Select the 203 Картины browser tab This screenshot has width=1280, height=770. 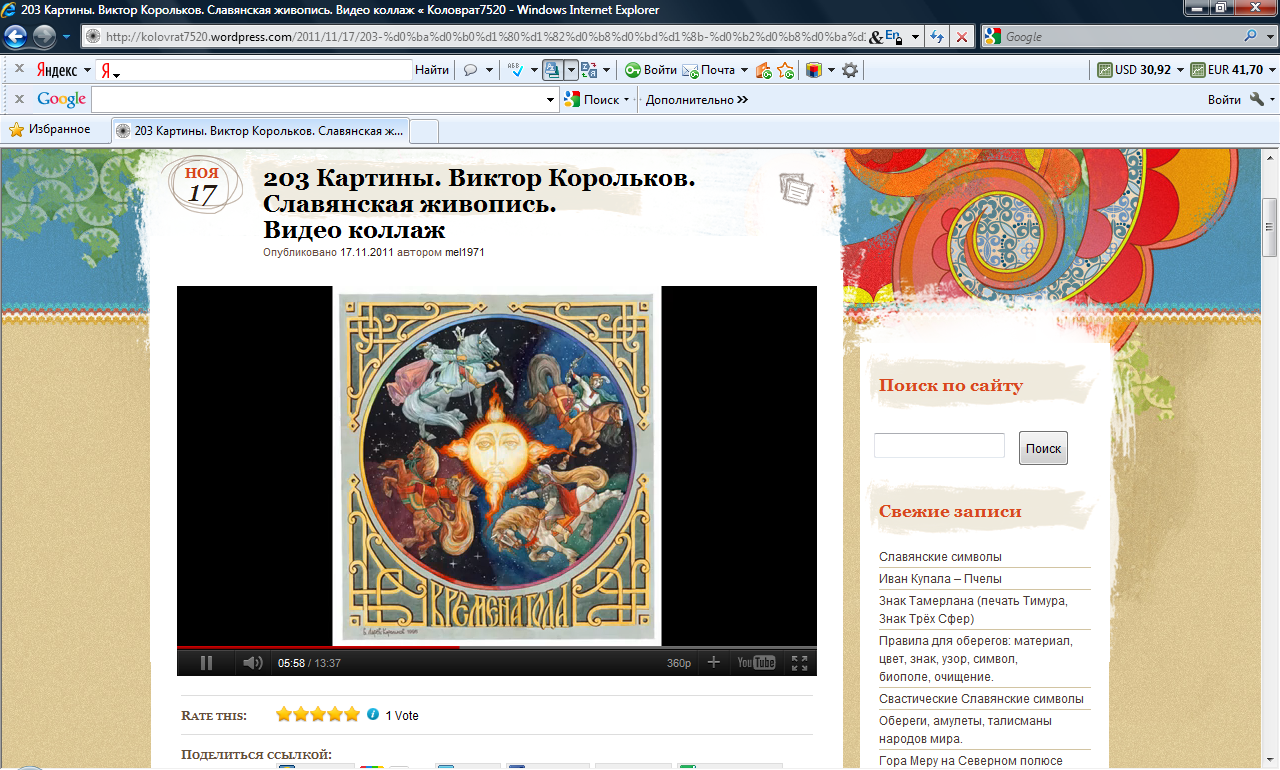pos(260,131)
